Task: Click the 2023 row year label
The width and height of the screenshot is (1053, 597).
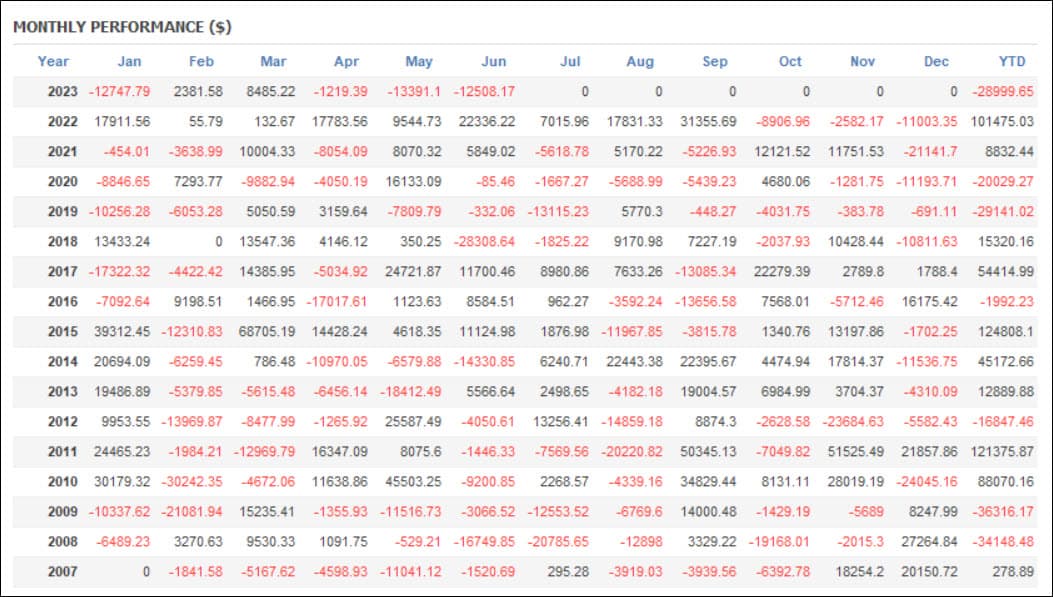Action: tap(62, 91)
